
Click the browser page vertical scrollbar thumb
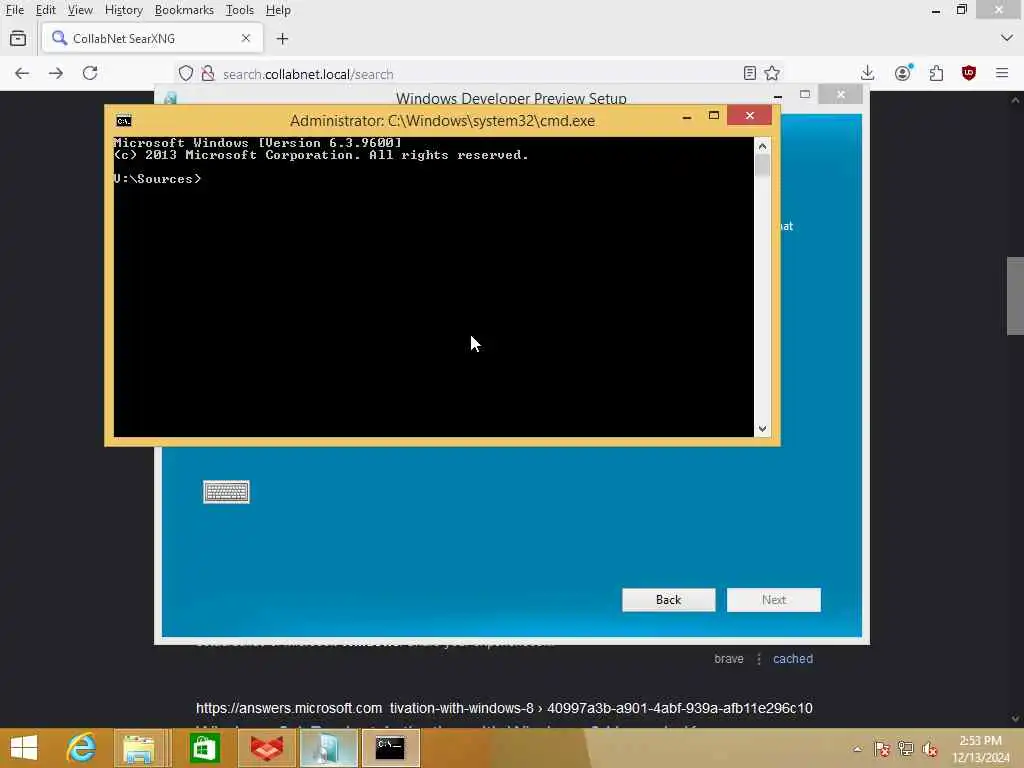(x=1014, y=296)
